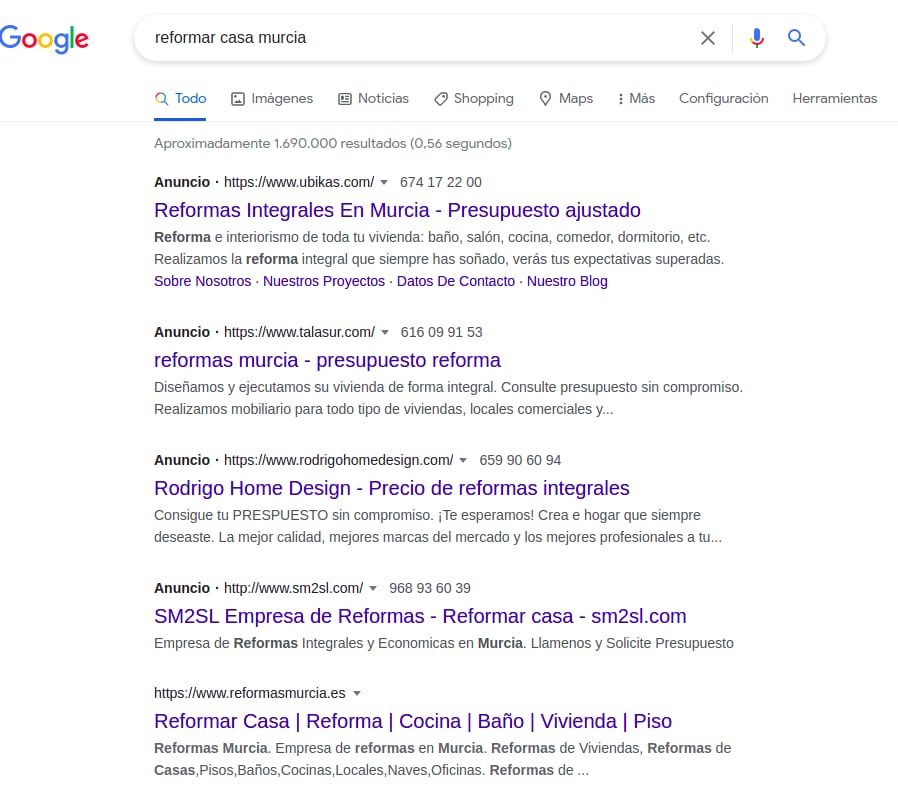Open the 'Nuestro Blog' sitelink
This screenshot has height=794, width=898.
[567, 281]
